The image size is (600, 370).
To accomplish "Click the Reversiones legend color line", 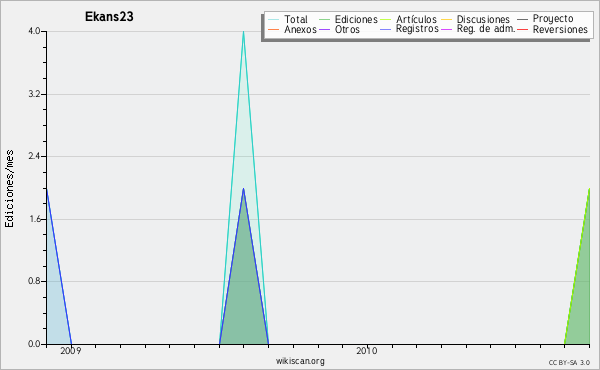I will coord(522,29).
